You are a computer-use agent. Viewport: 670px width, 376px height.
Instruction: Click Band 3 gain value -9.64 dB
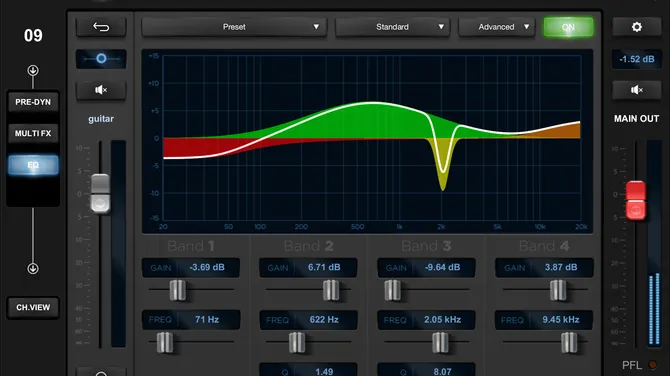pos(442,267)
